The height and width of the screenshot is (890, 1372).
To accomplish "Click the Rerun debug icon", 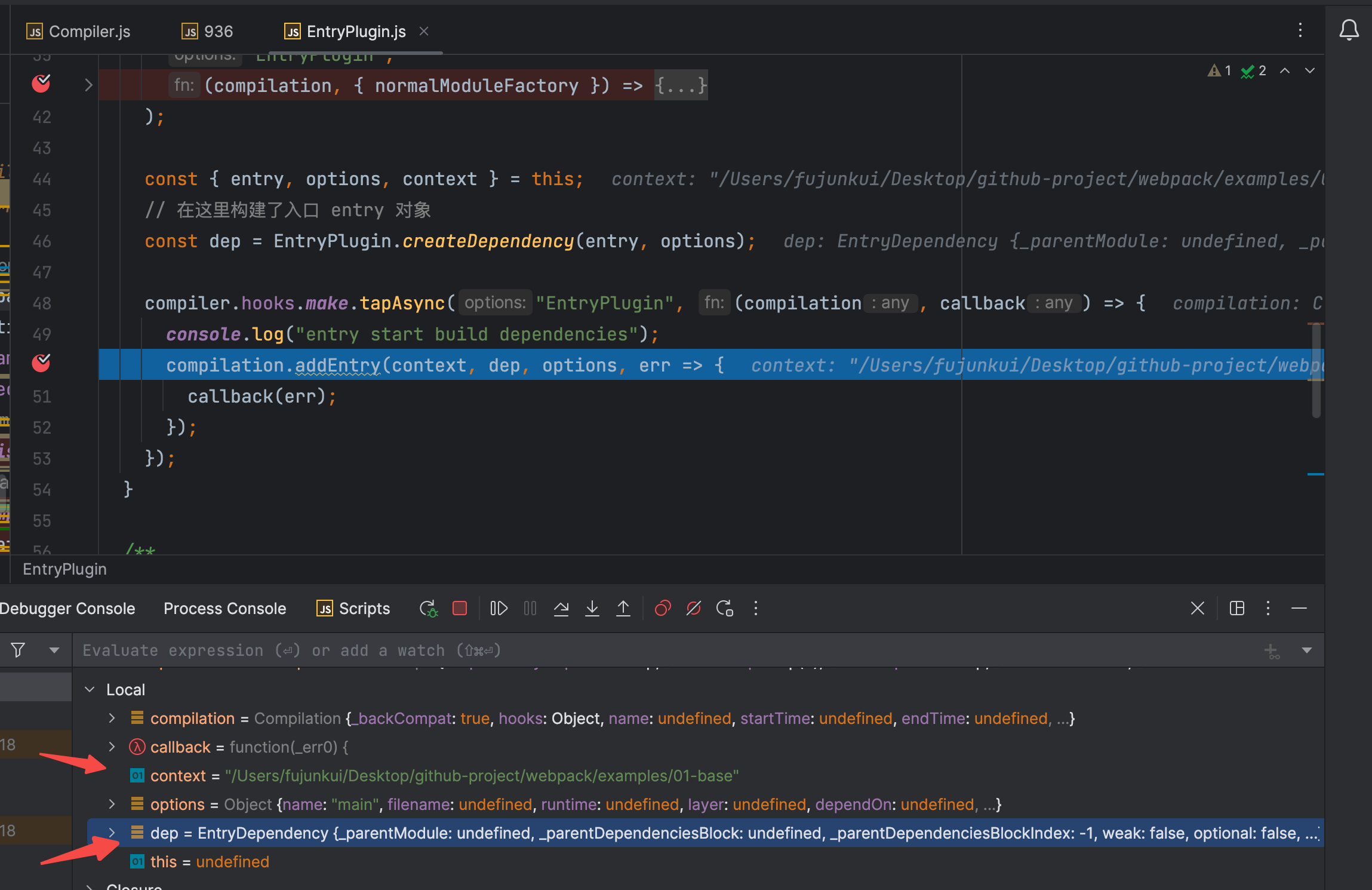I will pos(428,609).
